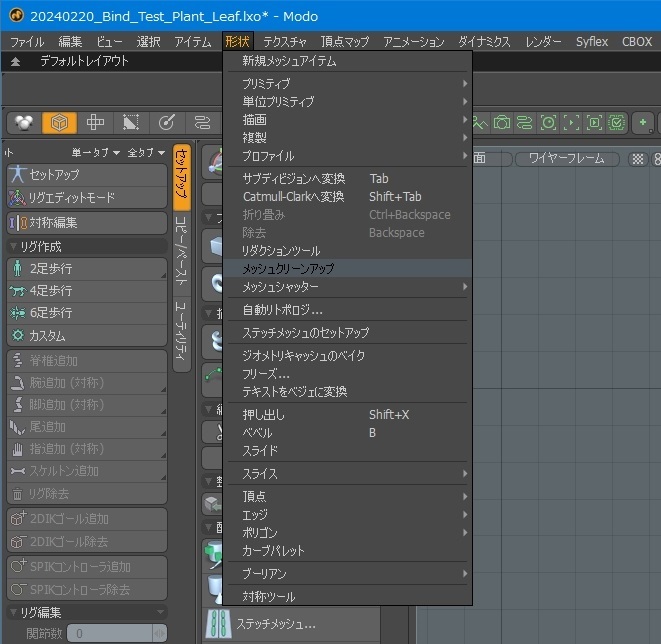Choose リダクションツール menu entry
Image resolution: width=661 pixels, height=644 pixels.
tap(347, 251)
